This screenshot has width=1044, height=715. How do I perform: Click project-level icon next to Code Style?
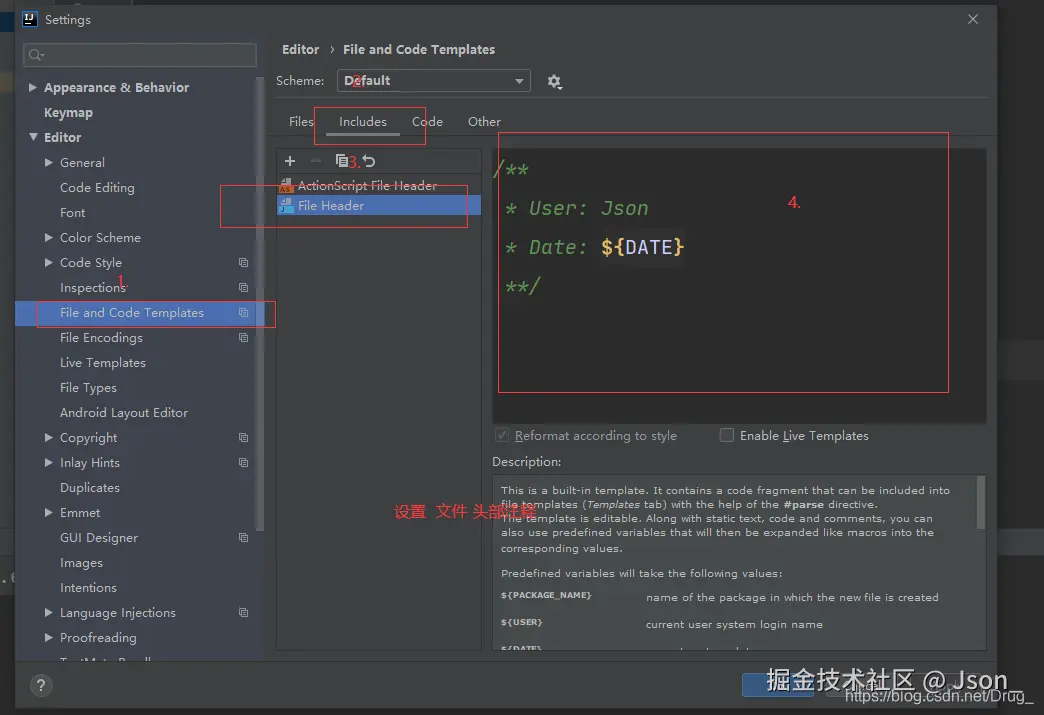click(244, 263)
